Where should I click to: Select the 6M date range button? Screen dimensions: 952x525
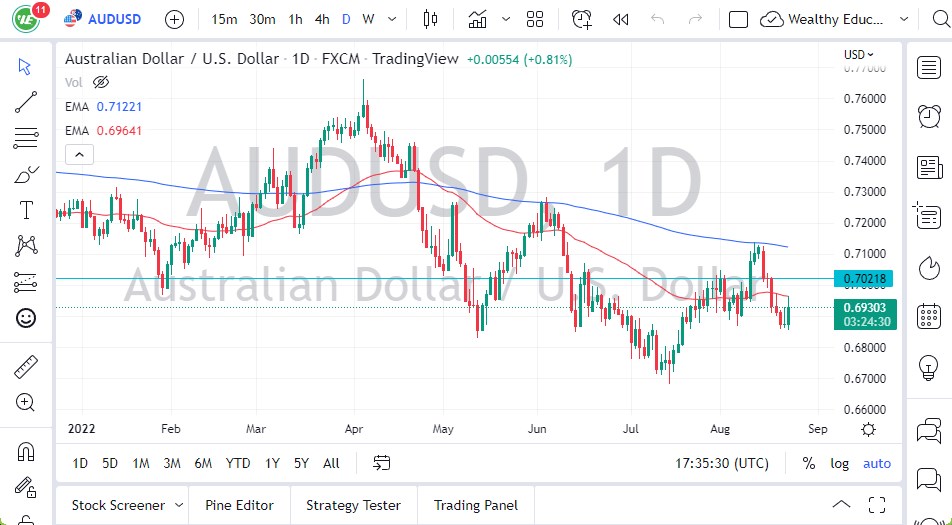click(203, 463)
